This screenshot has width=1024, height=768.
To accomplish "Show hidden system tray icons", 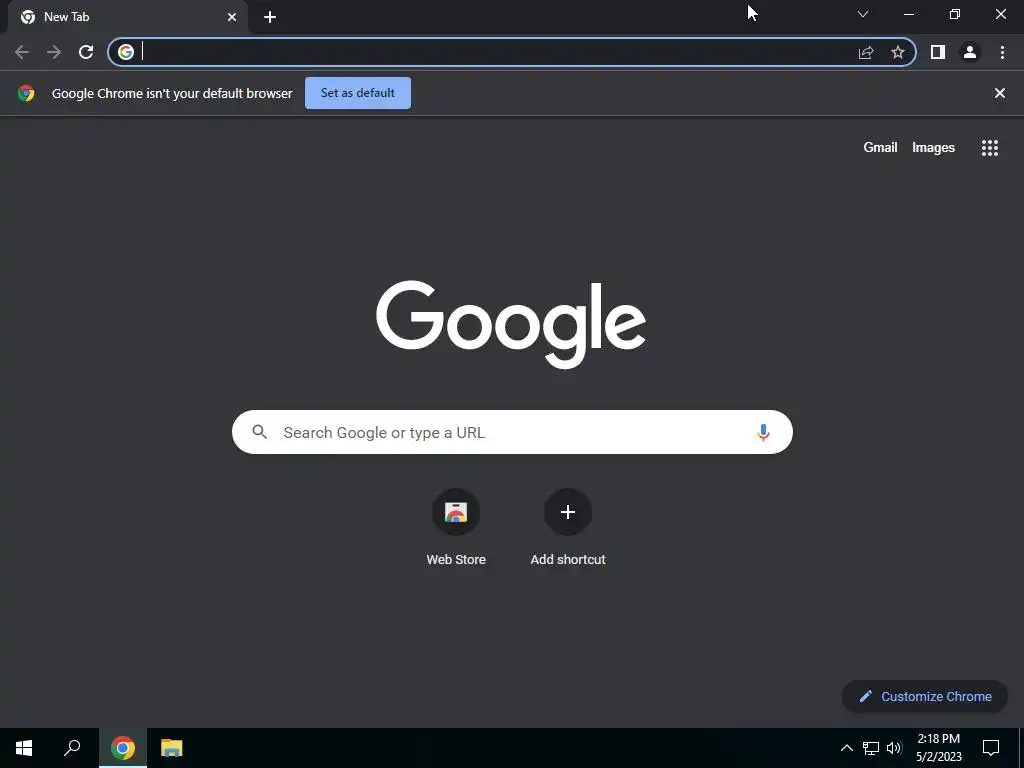I will tap(846, 748).
